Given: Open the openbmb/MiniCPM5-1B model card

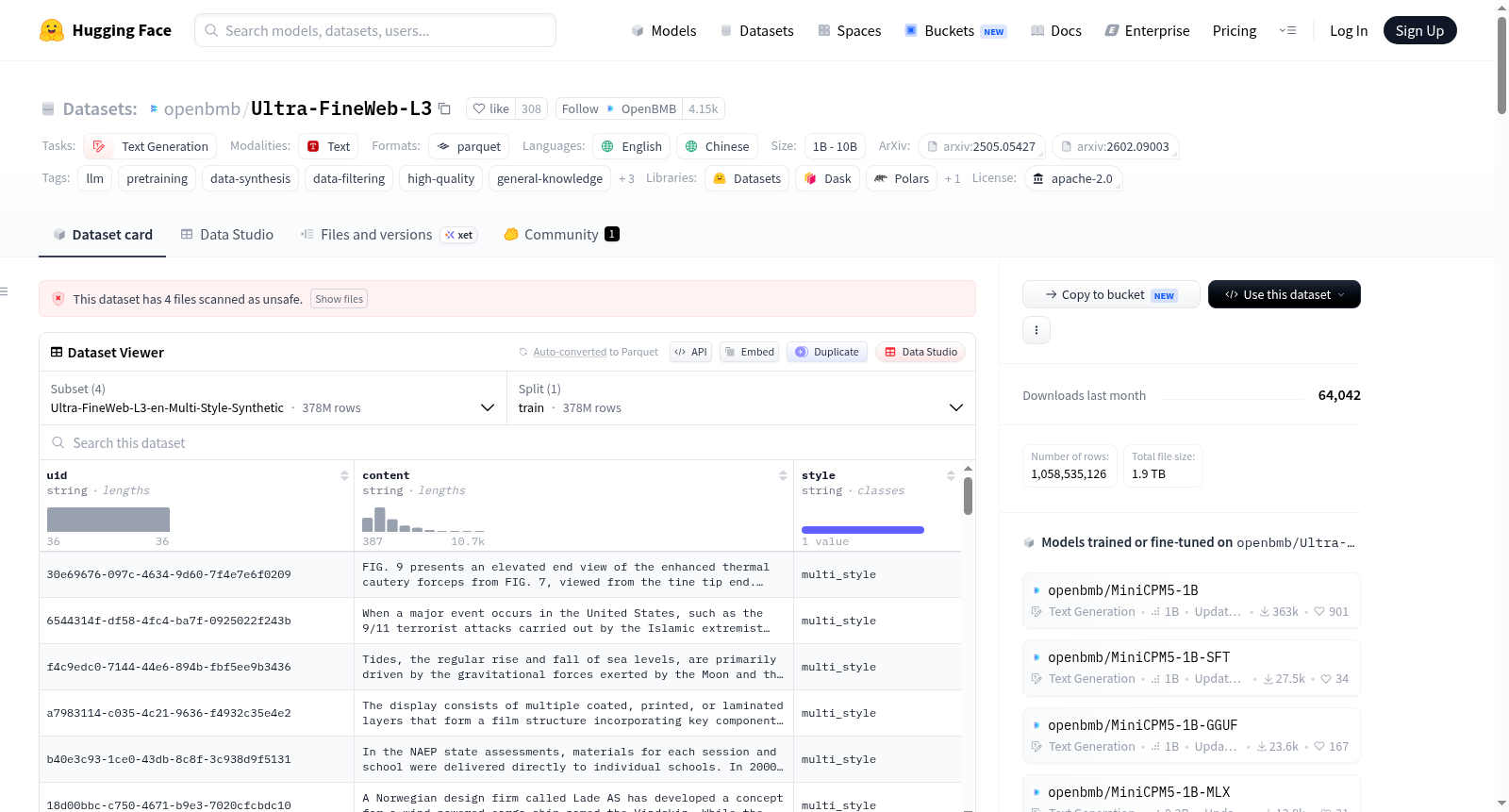Looking at the screenshot, I should 1191,600.
